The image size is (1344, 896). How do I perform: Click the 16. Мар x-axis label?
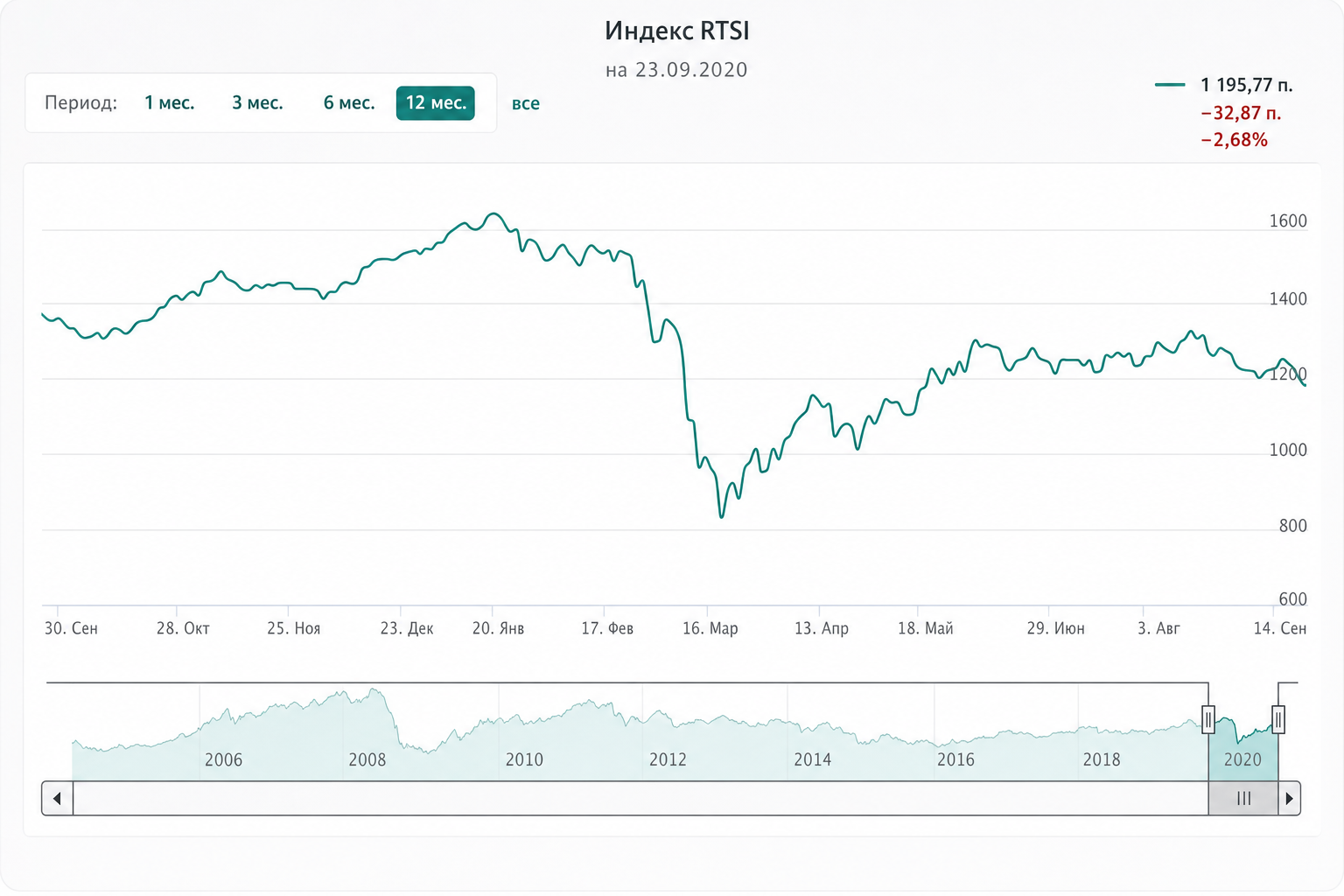point(710,628)
